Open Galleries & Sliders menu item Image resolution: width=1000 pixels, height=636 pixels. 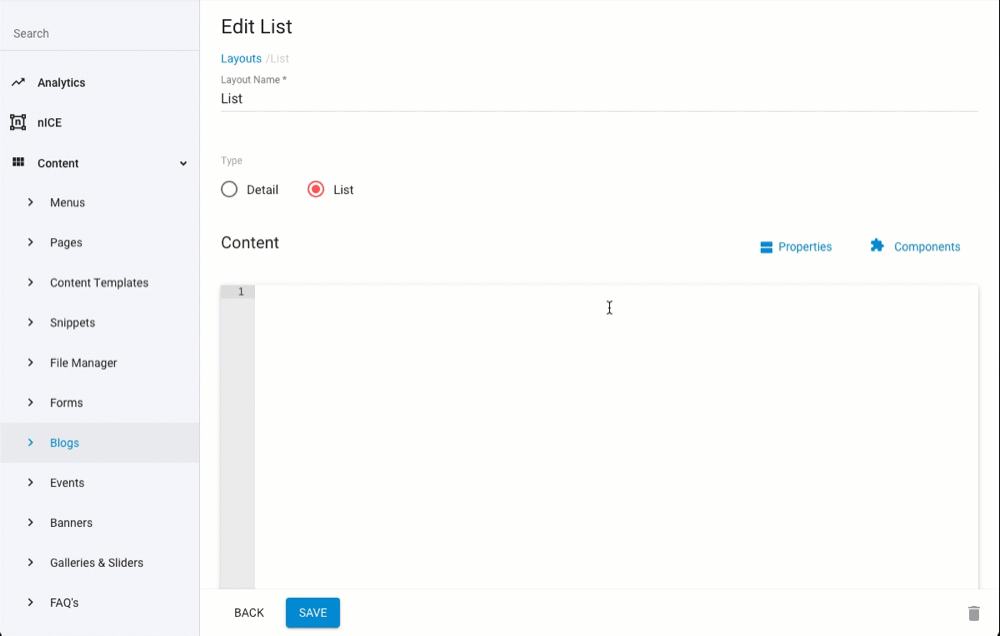coord(97,563)
